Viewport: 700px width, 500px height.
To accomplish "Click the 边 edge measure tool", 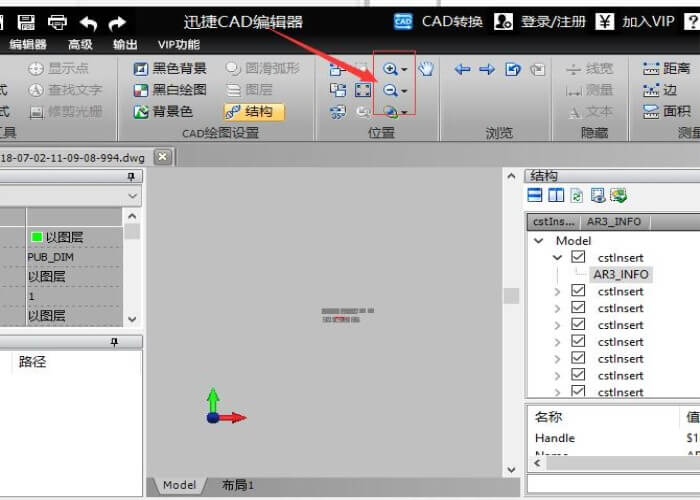I will (660, 90).
